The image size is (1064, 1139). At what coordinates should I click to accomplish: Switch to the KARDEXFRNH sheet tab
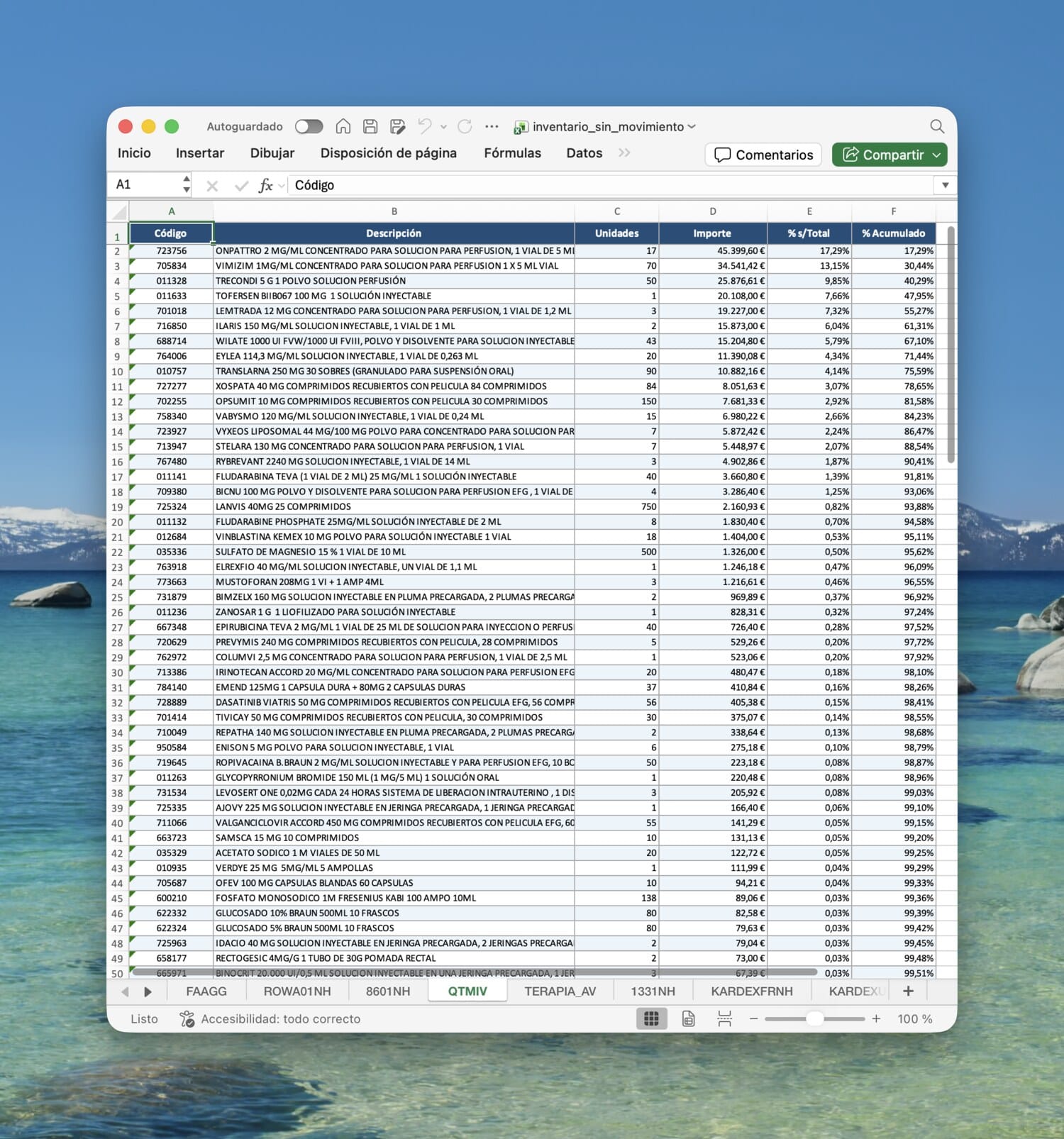pos(752,991)
